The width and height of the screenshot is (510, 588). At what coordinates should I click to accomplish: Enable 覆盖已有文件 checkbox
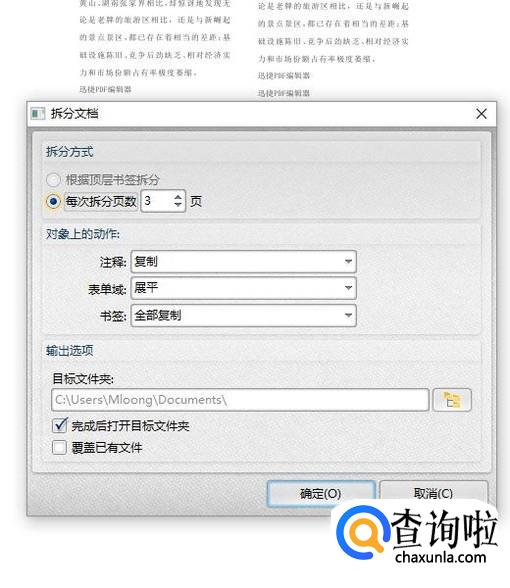click(x=60, y=447)
